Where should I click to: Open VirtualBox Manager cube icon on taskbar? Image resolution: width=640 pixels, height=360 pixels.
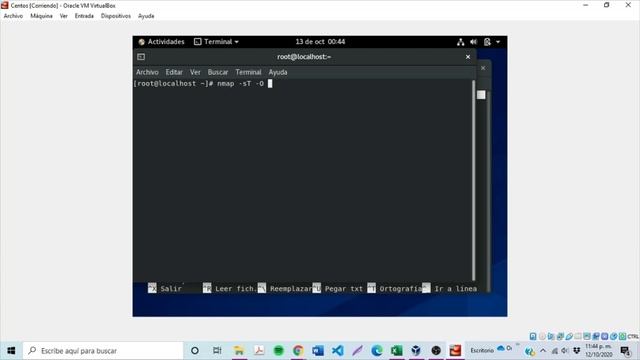click(416, 351)
